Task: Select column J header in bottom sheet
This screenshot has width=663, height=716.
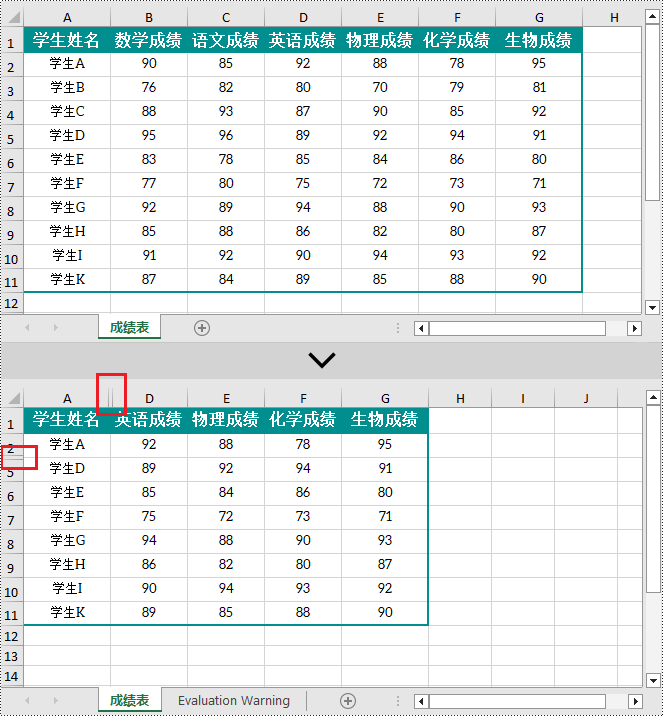Action: (x=586, y=399)
